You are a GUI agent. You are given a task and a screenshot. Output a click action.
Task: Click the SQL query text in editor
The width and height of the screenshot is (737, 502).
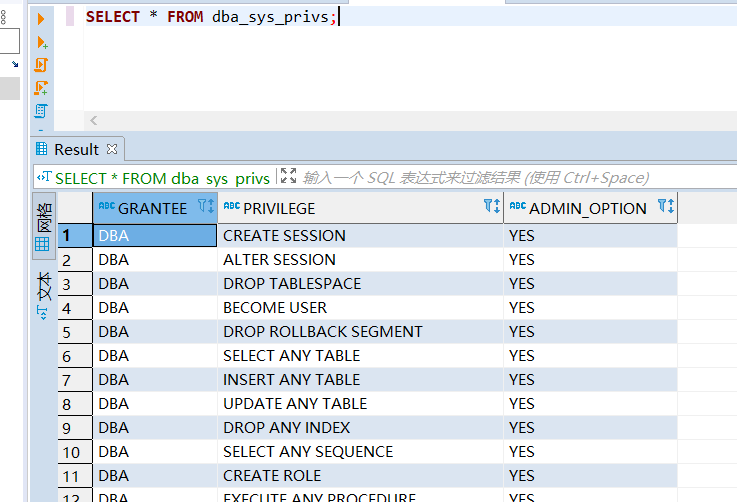(x=211, y=17)
